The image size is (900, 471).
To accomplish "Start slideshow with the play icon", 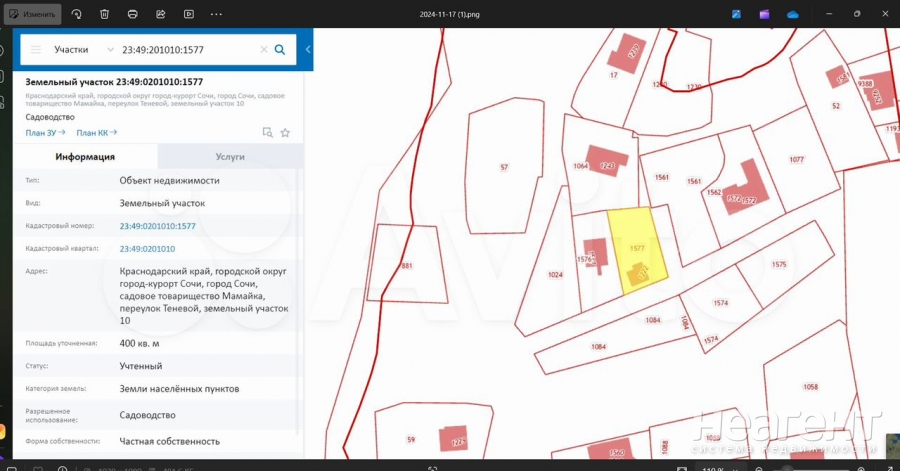I will 190,14.
